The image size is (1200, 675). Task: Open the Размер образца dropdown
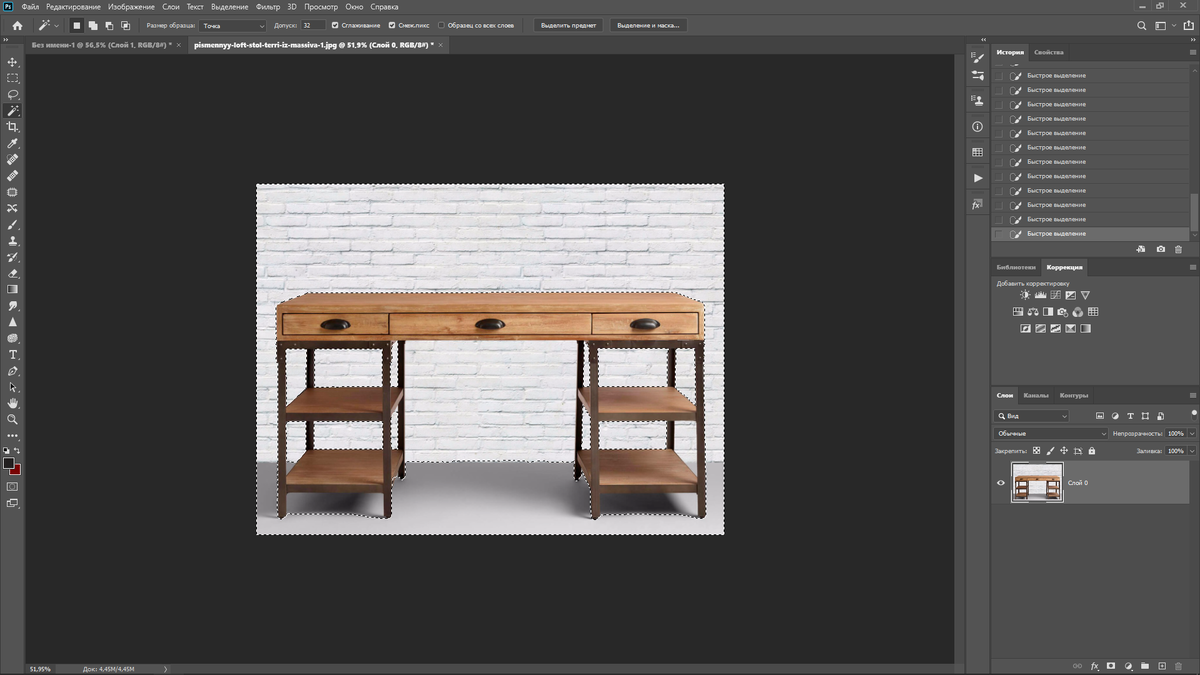click(233, 25)
